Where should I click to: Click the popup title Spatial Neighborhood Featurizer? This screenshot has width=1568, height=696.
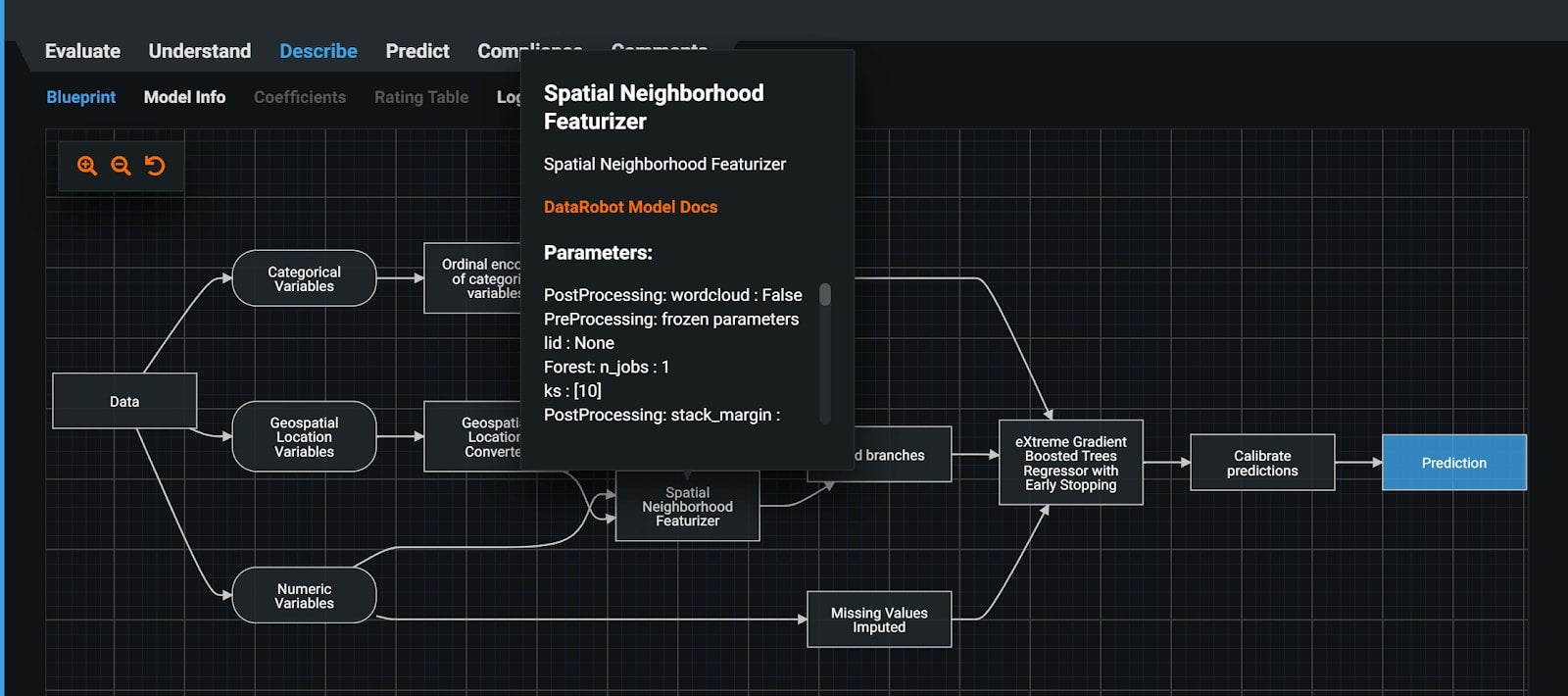tap(654, 107)
